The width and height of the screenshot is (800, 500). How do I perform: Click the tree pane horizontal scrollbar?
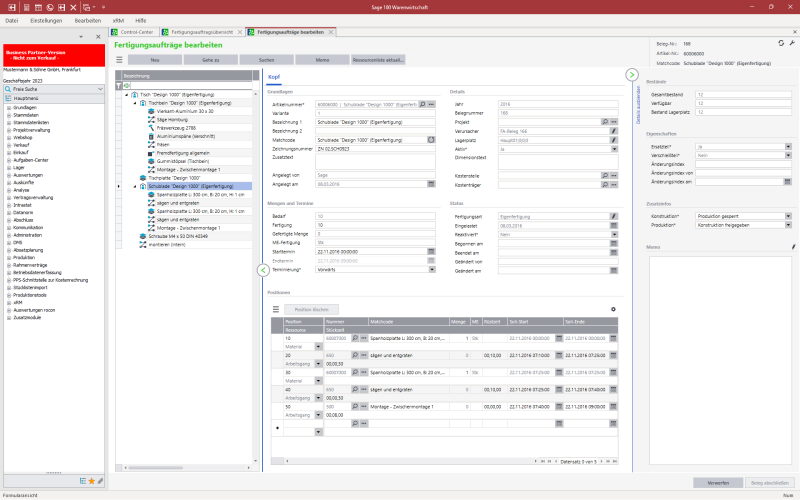tap(155, 467)
